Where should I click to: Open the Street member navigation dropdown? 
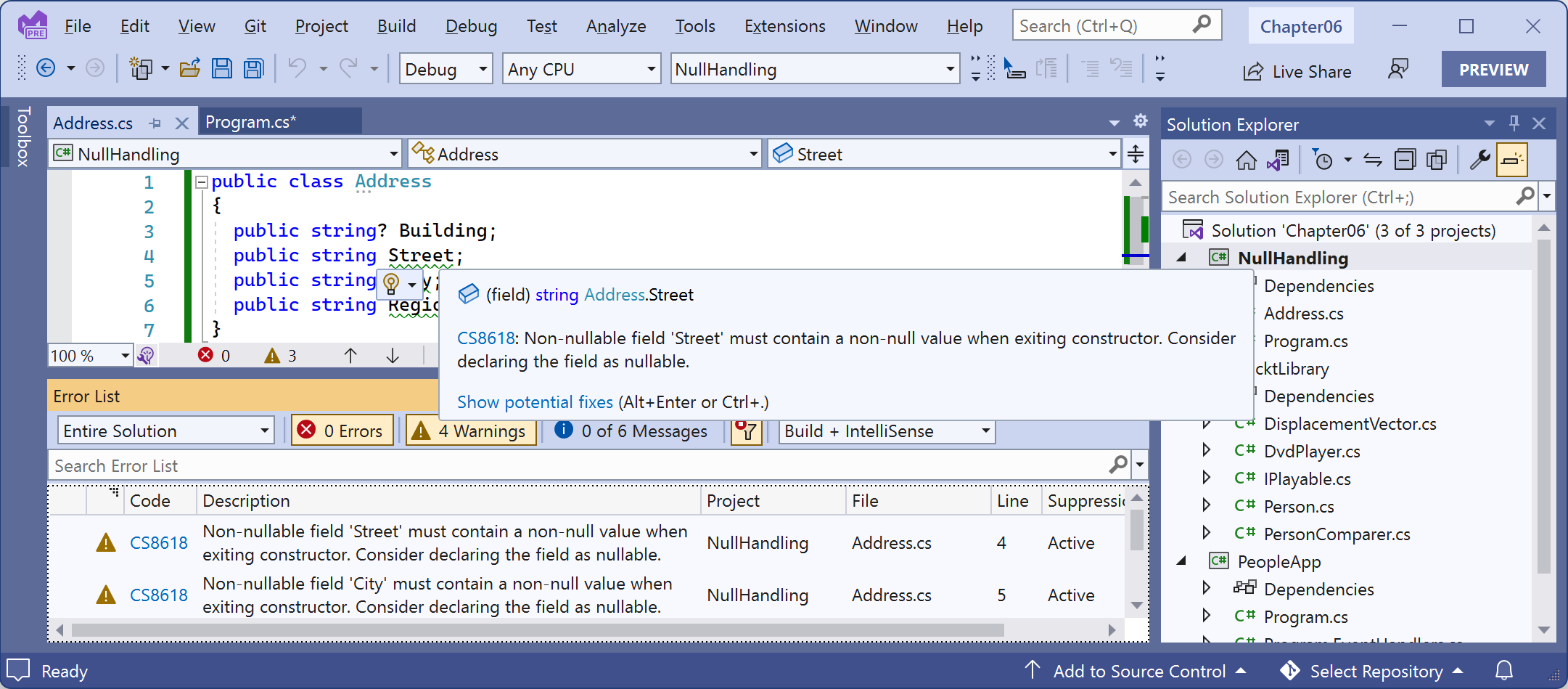pos(945,154)
